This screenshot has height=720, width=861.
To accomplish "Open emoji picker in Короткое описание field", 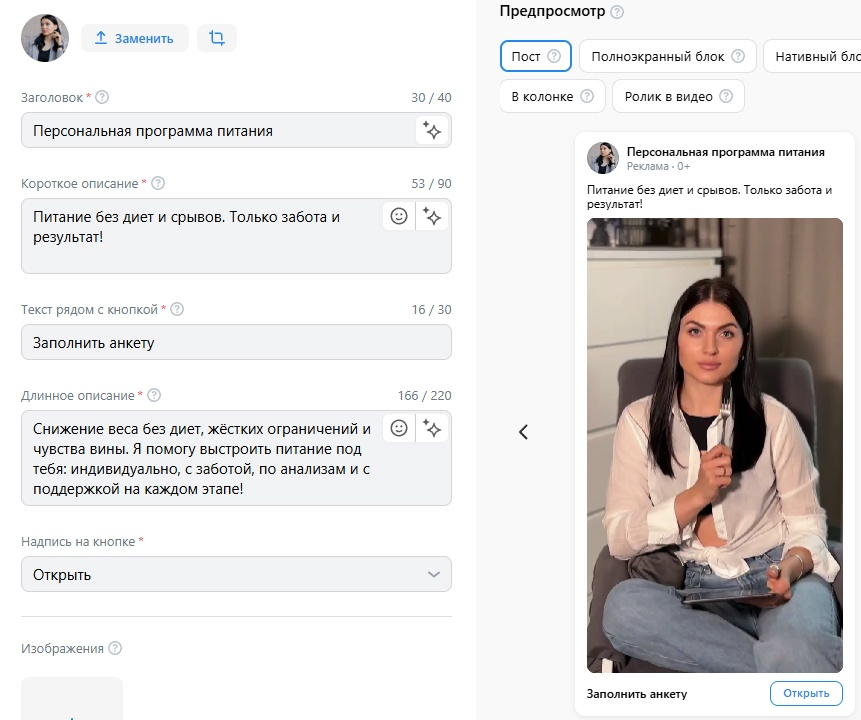I will click(x=399, y=216).
